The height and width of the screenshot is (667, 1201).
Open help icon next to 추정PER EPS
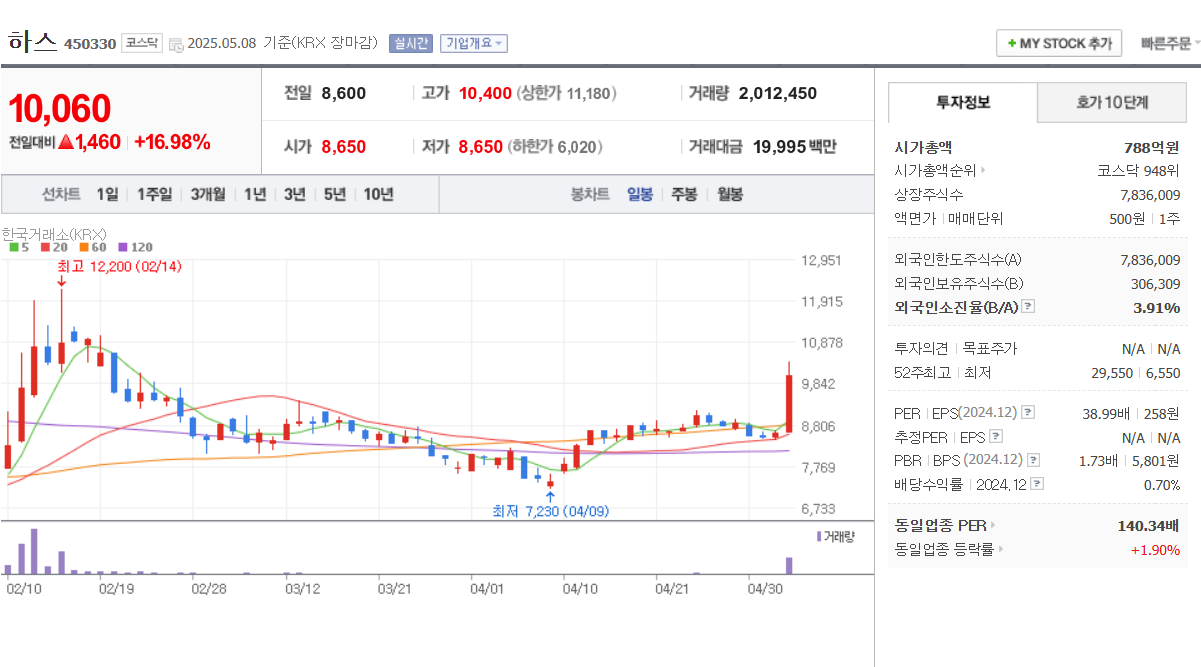point(995,437)
